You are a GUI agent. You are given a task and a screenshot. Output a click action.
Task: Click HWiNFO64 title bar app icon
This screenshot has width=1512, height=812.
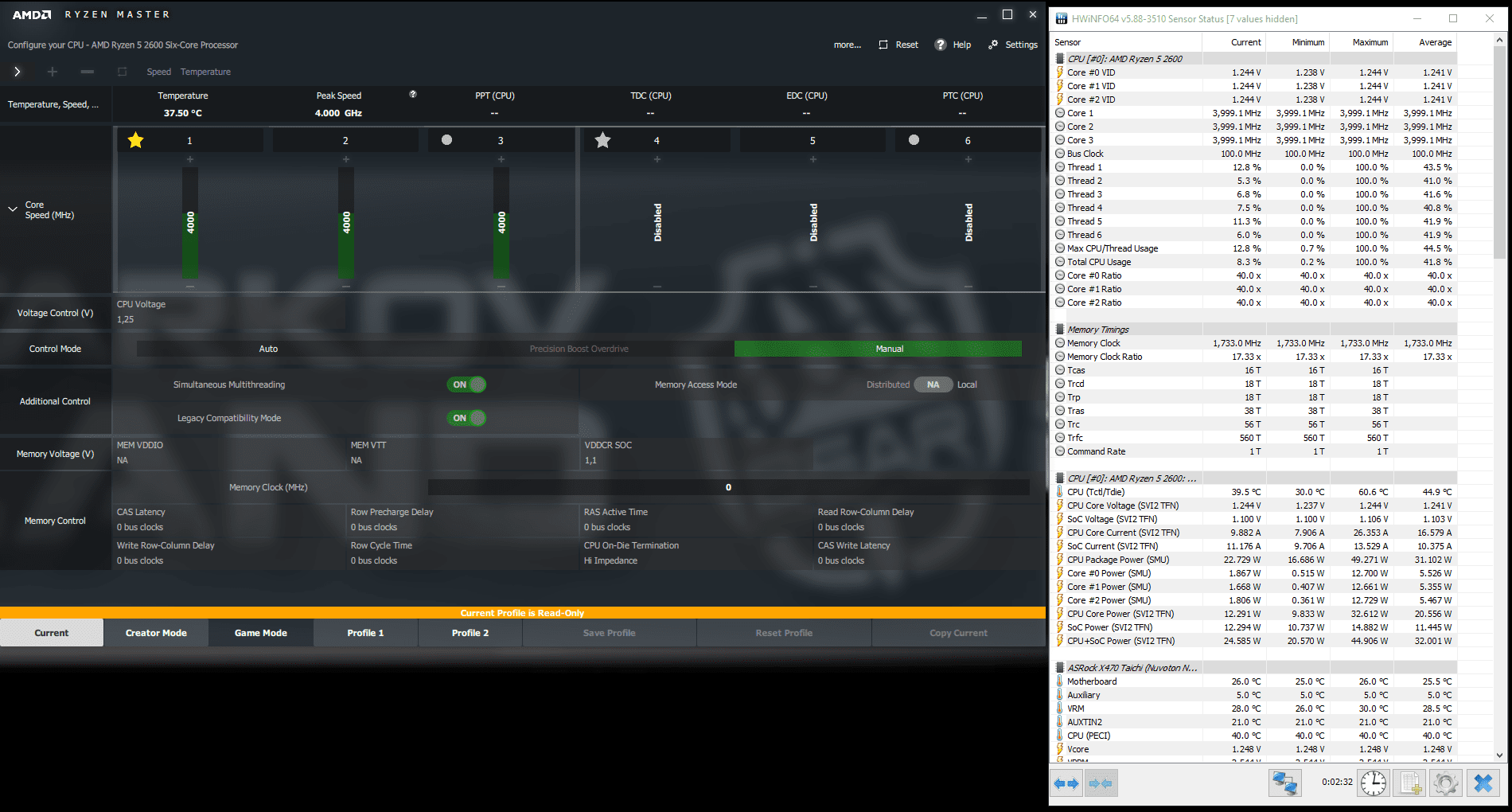coord(1062,18)
